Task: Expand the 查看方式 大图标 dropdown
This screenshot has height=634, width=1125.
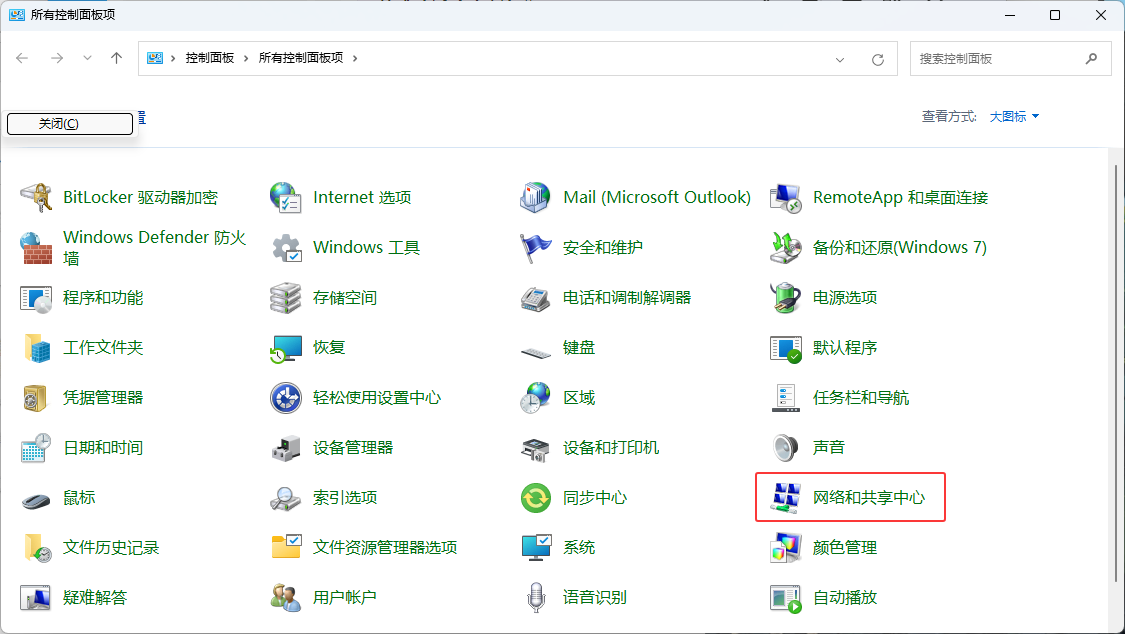Action: click(x=1014, y=117)
